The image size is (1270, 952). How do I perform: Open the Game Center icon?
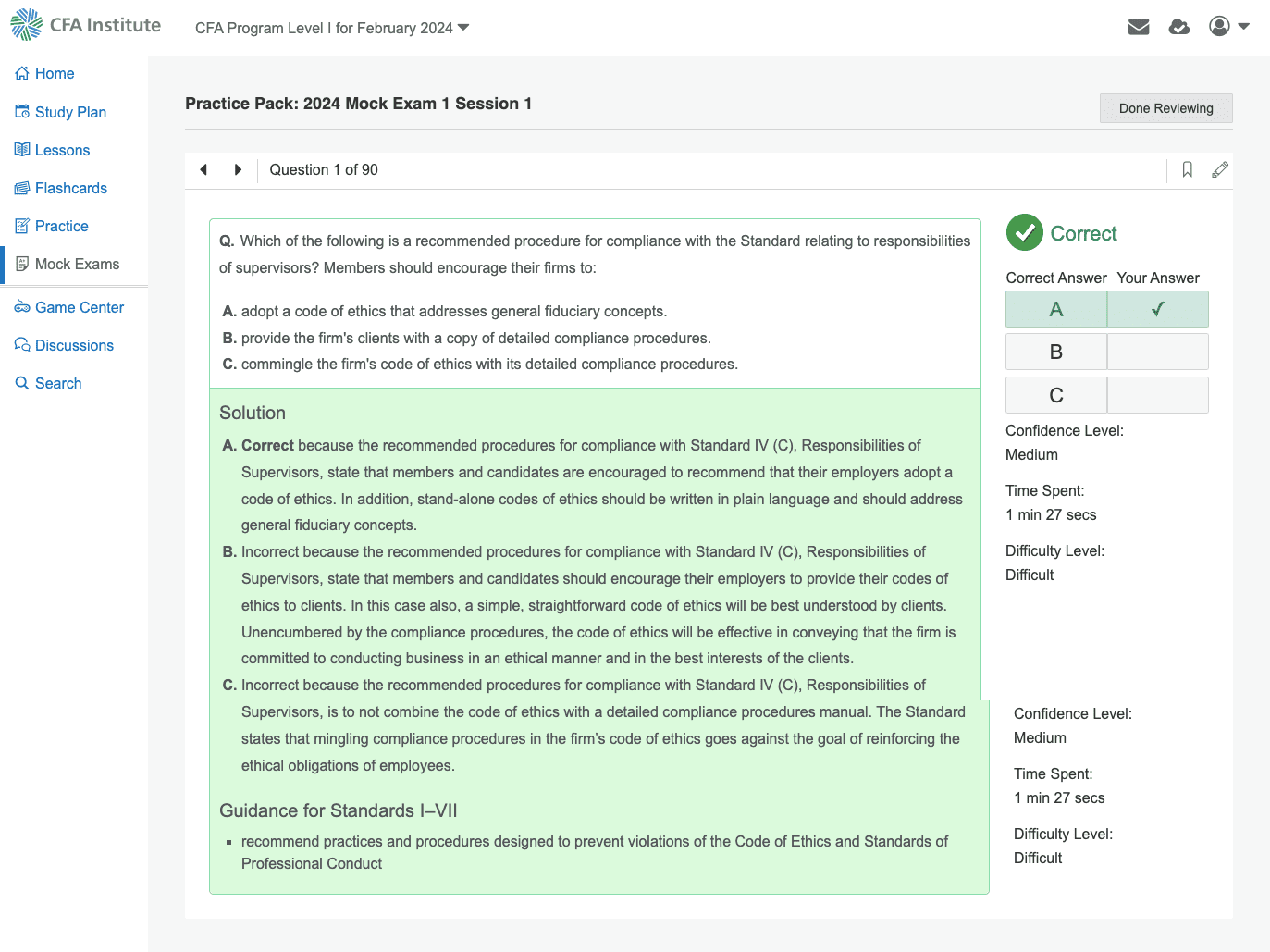19,307
